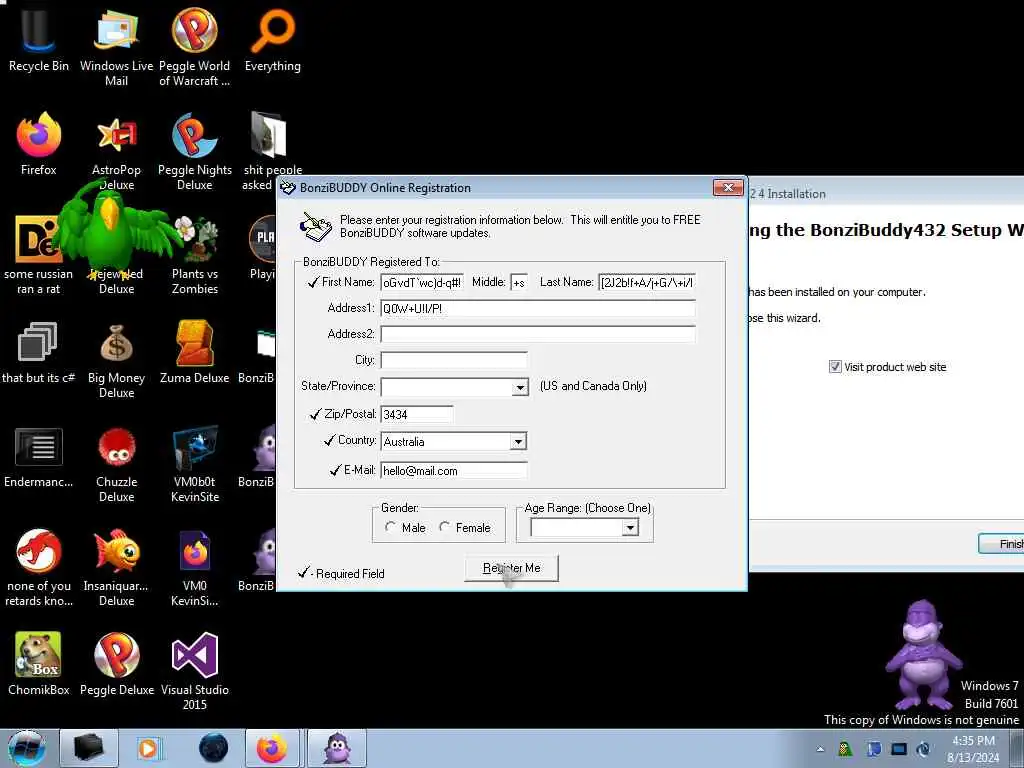Screen dimensions: 1024x768
Task: Expand the Age Range dropdown
Action: 630,528
